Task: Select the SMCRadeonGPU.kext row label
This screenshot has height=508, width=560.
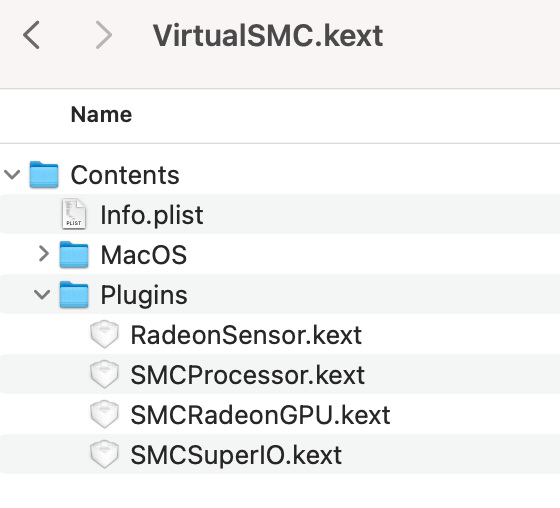Action: pos(260,415)
